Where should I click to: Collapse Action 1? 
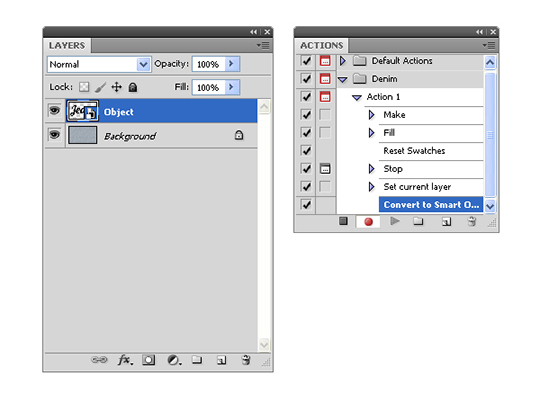point(357,98)
